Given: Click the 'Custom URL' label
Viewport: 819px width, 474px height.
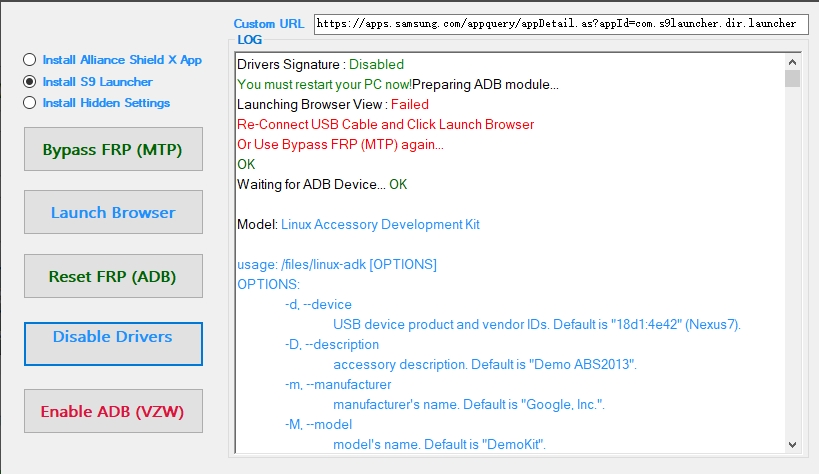Looking at the screenshot, I should (268, 24).
